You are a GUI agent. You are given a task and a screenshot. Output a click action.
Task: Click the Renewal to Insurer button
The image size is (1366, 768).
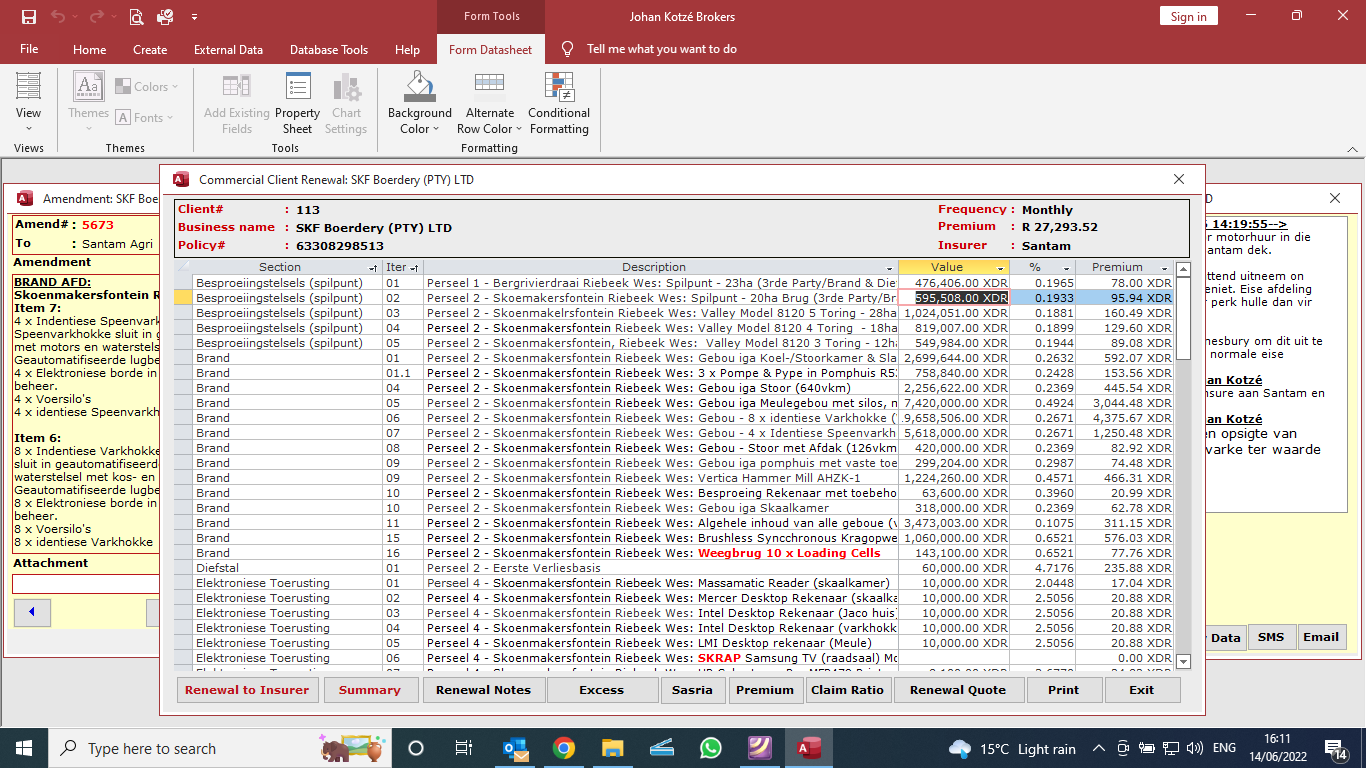(x=247, y=690)
